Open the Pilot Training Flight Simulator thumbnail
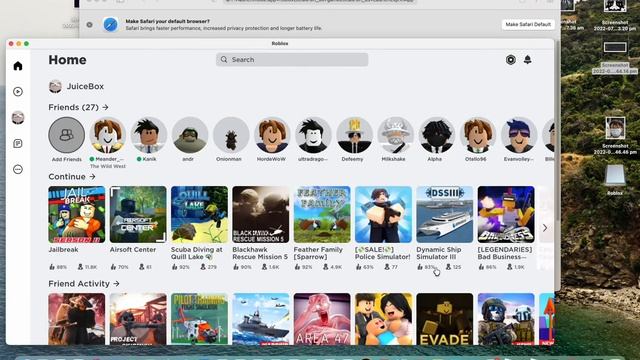The width and height of the screenshot is (640, 360). click(x=199, y=319)
